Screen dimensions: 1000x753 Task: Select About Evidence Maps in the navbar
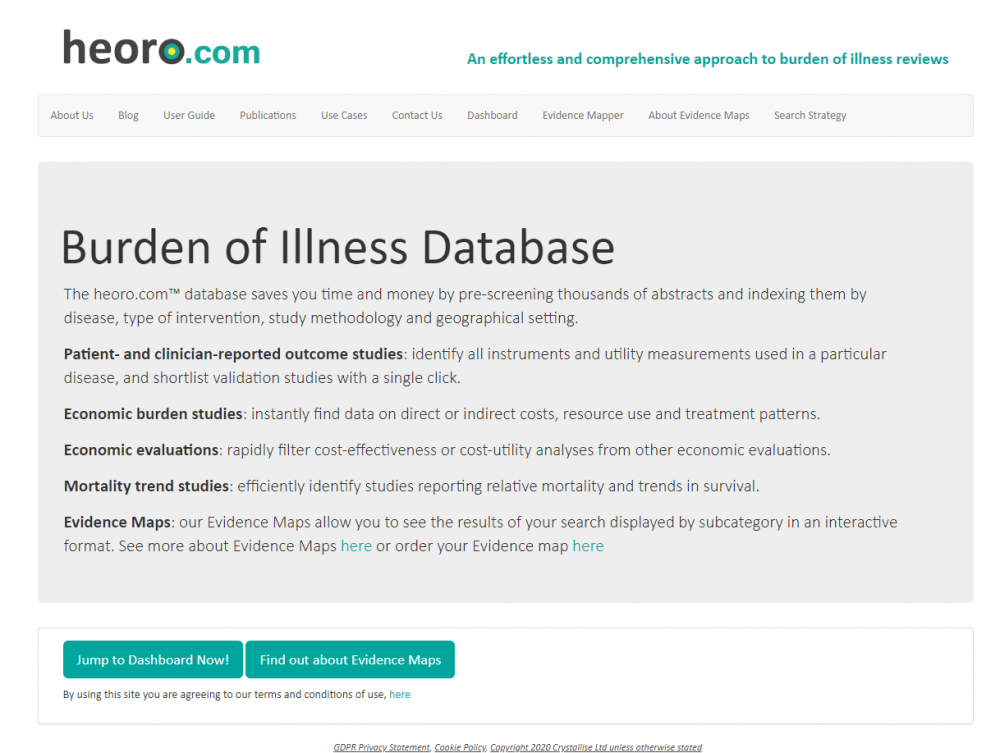pos(698,115)
